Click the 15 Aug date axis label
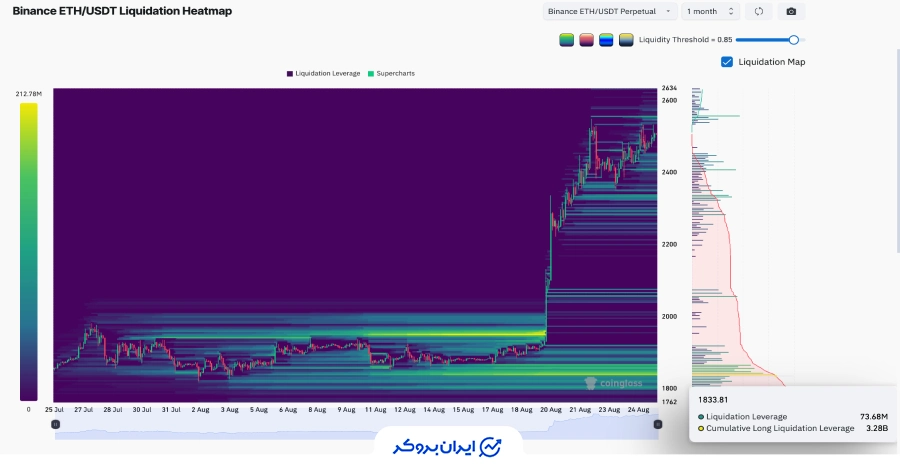The height and width of the screenshot is (471, 900). click(x=463, y=410)
